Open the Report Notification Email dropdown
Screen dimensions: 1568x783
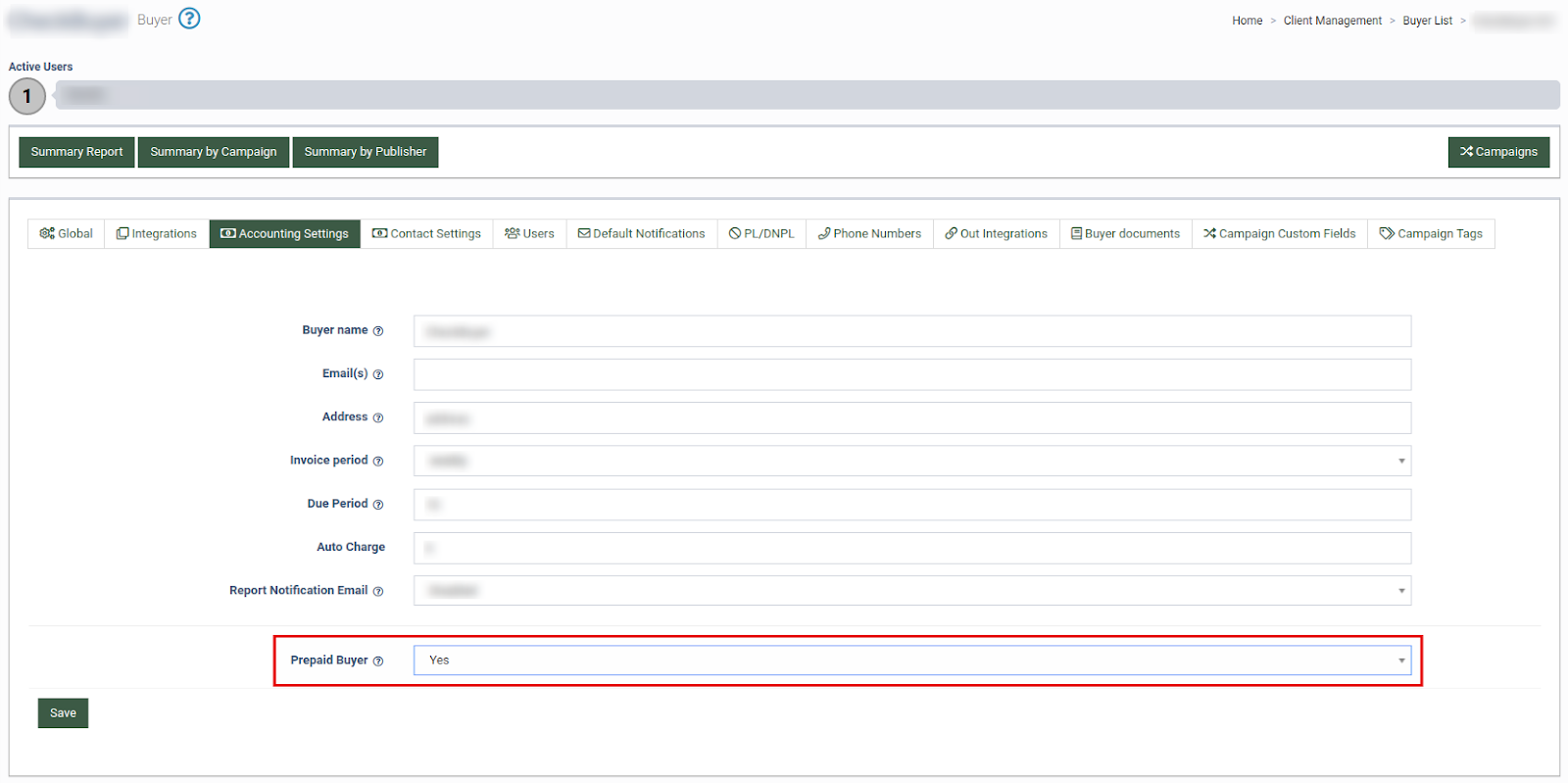pos(911,590)
